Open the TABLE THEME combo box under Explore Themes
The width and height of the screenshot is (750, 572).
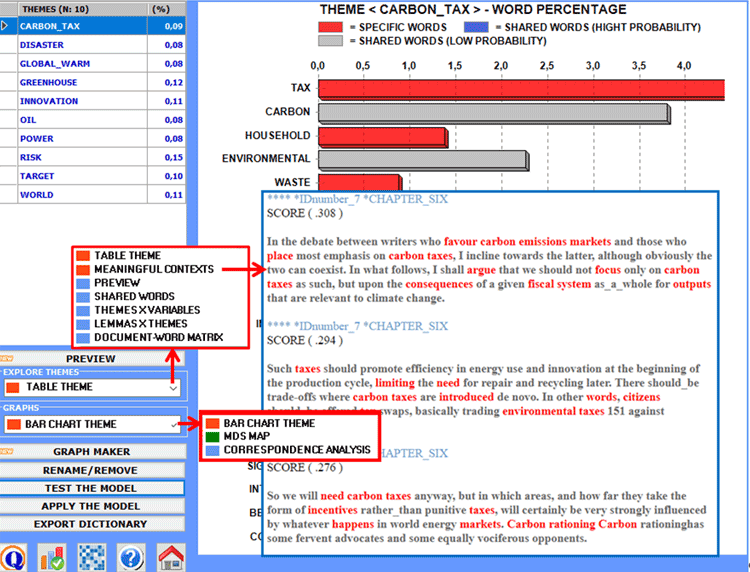tap(92, 387)
